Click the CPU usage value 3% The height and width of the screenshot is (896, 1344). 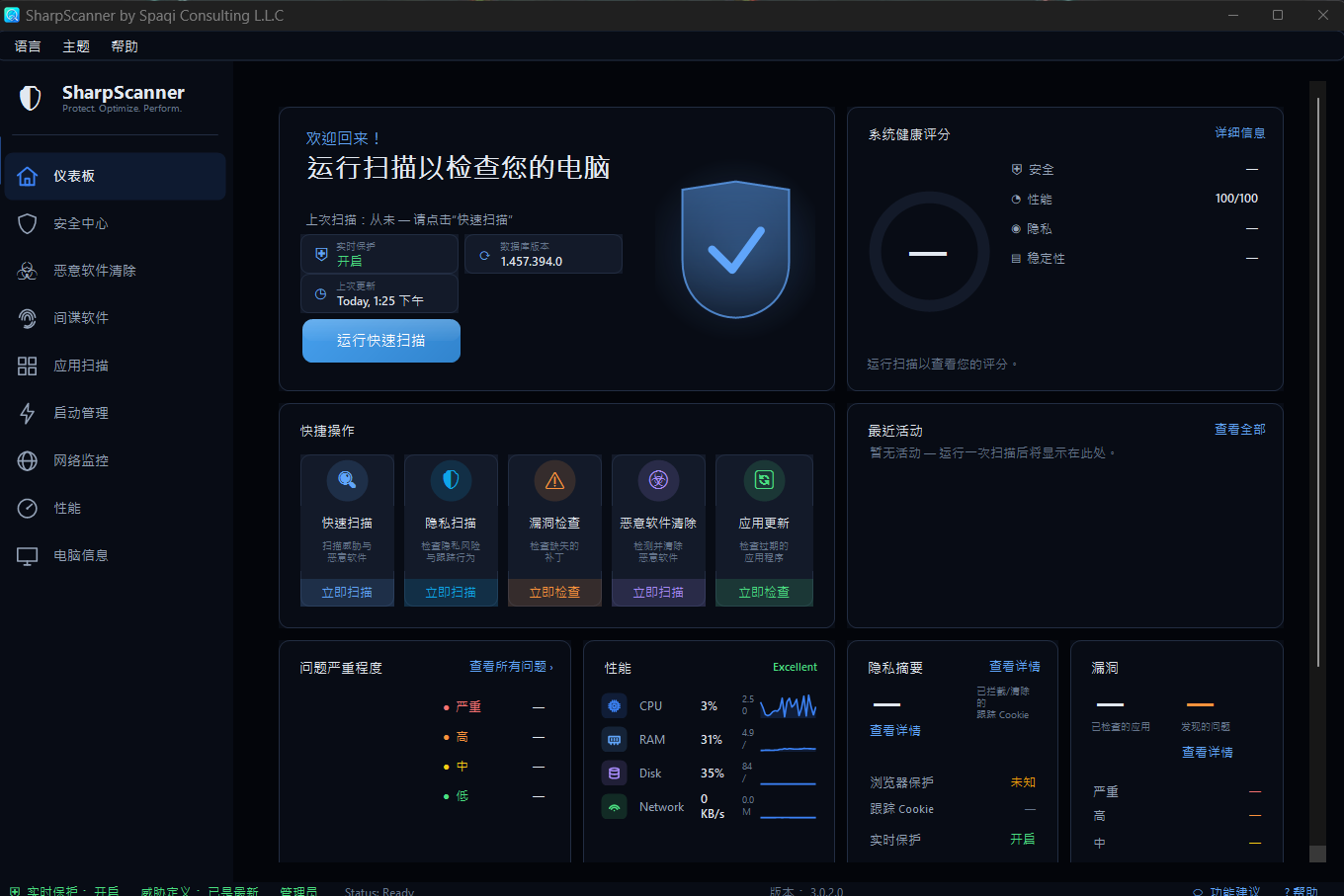coord(709,706)
